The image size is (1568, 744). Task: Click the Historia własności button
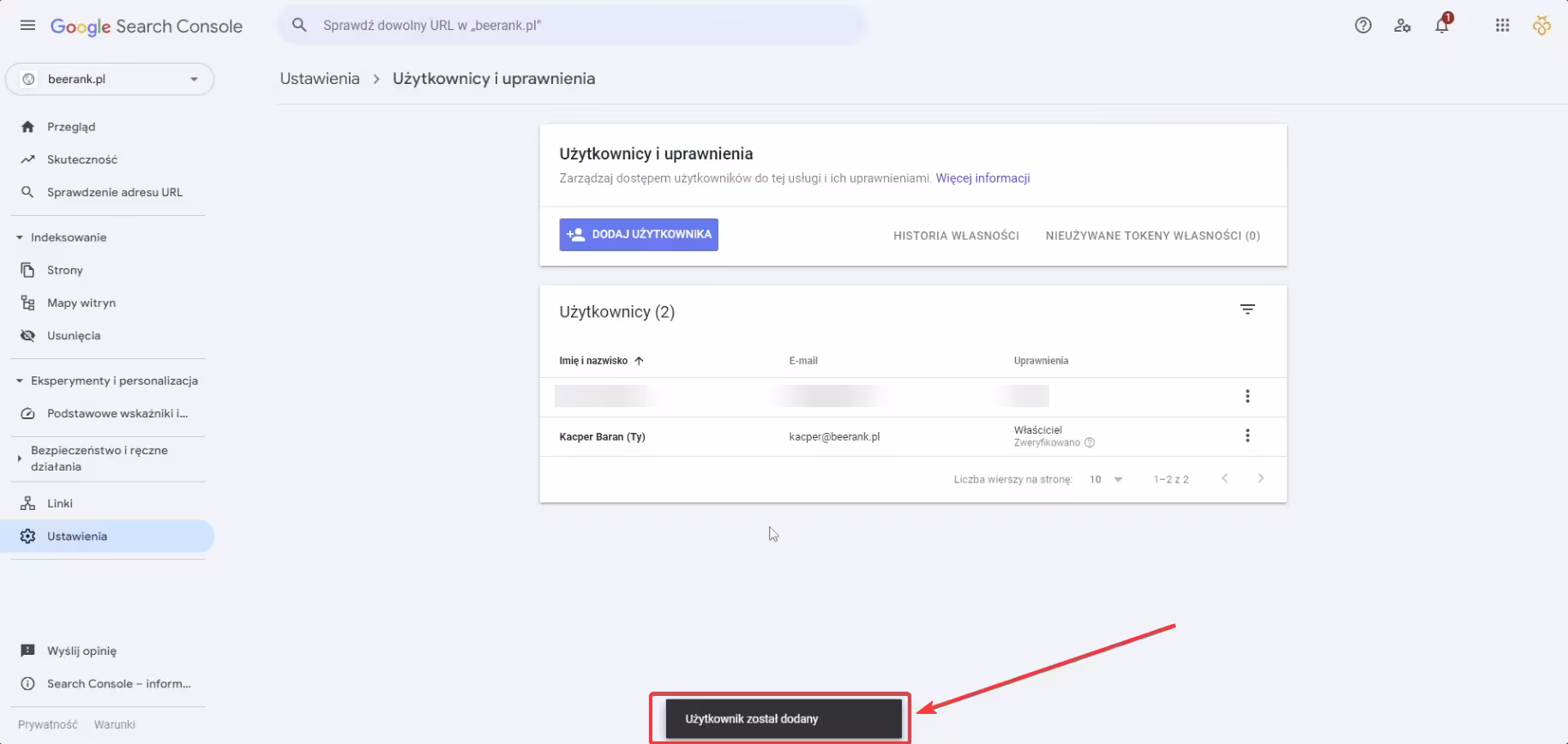click(956, 236)
